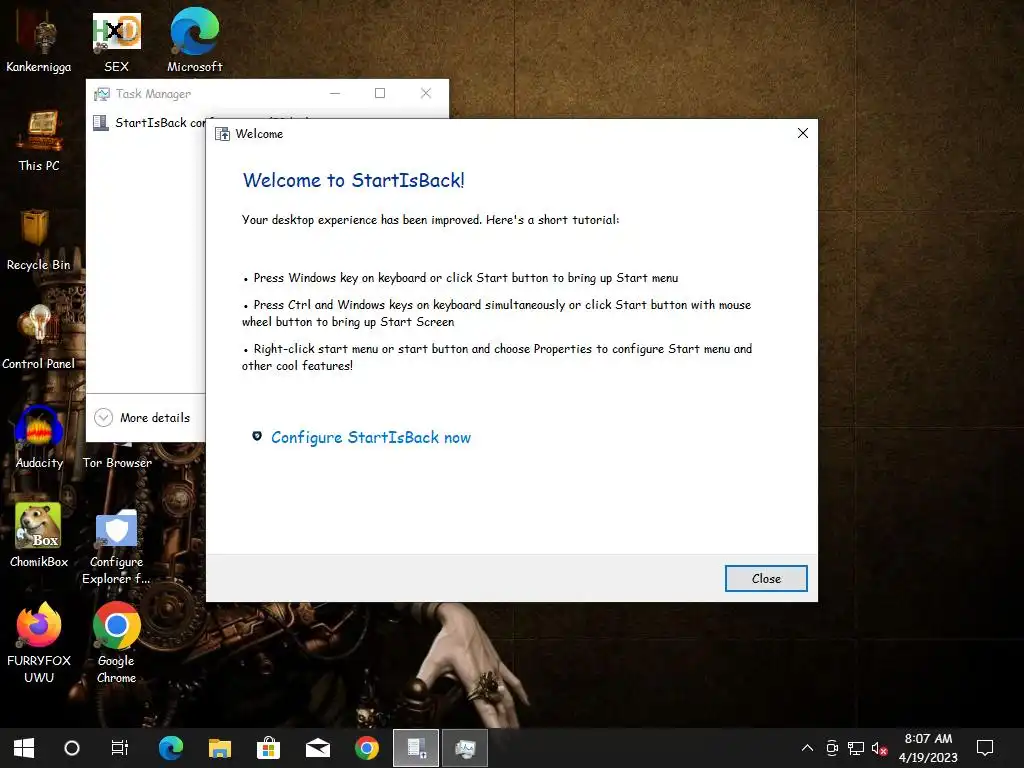Image resolution: width=1024 pixels, height=768 pixels.
Task: Open Configure StartIsBack now link
Action: [x=370, y=438]
